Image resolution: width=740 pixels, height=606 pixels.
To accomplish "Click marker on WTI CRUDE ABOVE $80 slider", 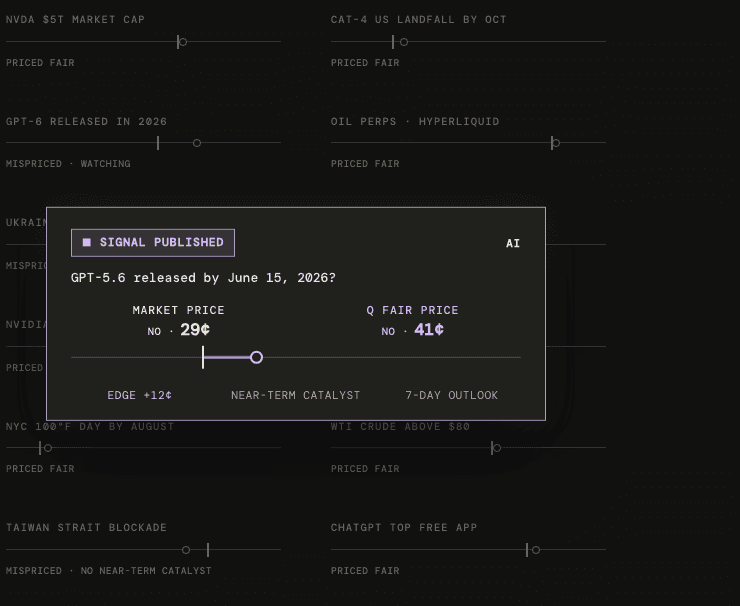I will click(496, 448).
